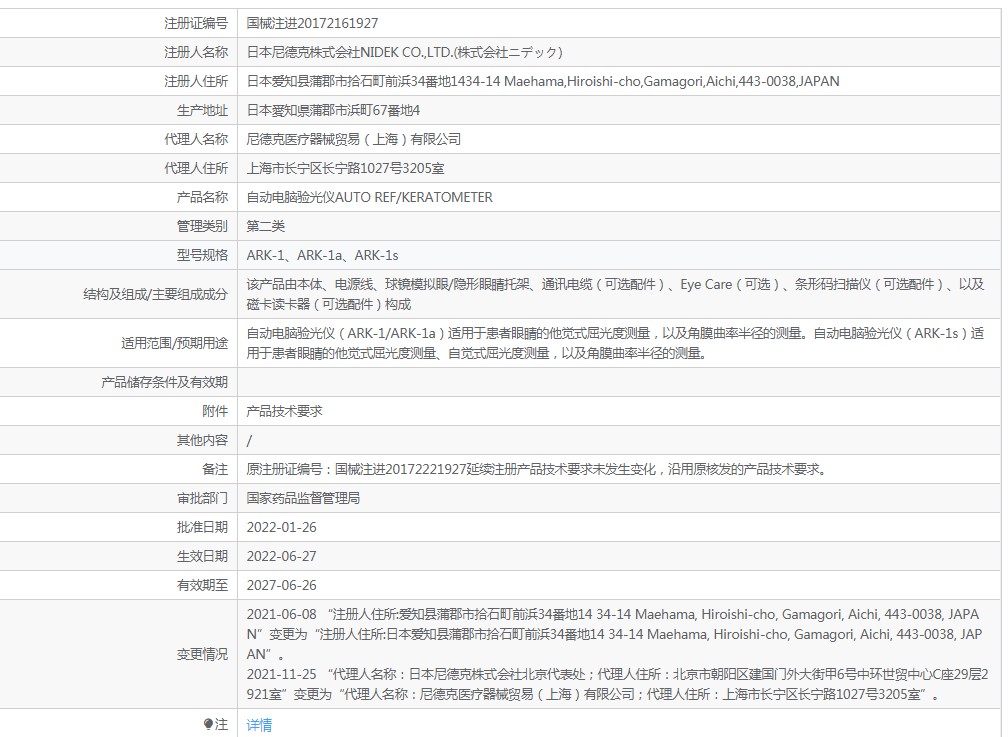Image resolution: width=1008 pixels, height=737 pixels.
Task: Select the registrant name NIDEK CO.,LTD. text
Action: click(x=405, y=52)
